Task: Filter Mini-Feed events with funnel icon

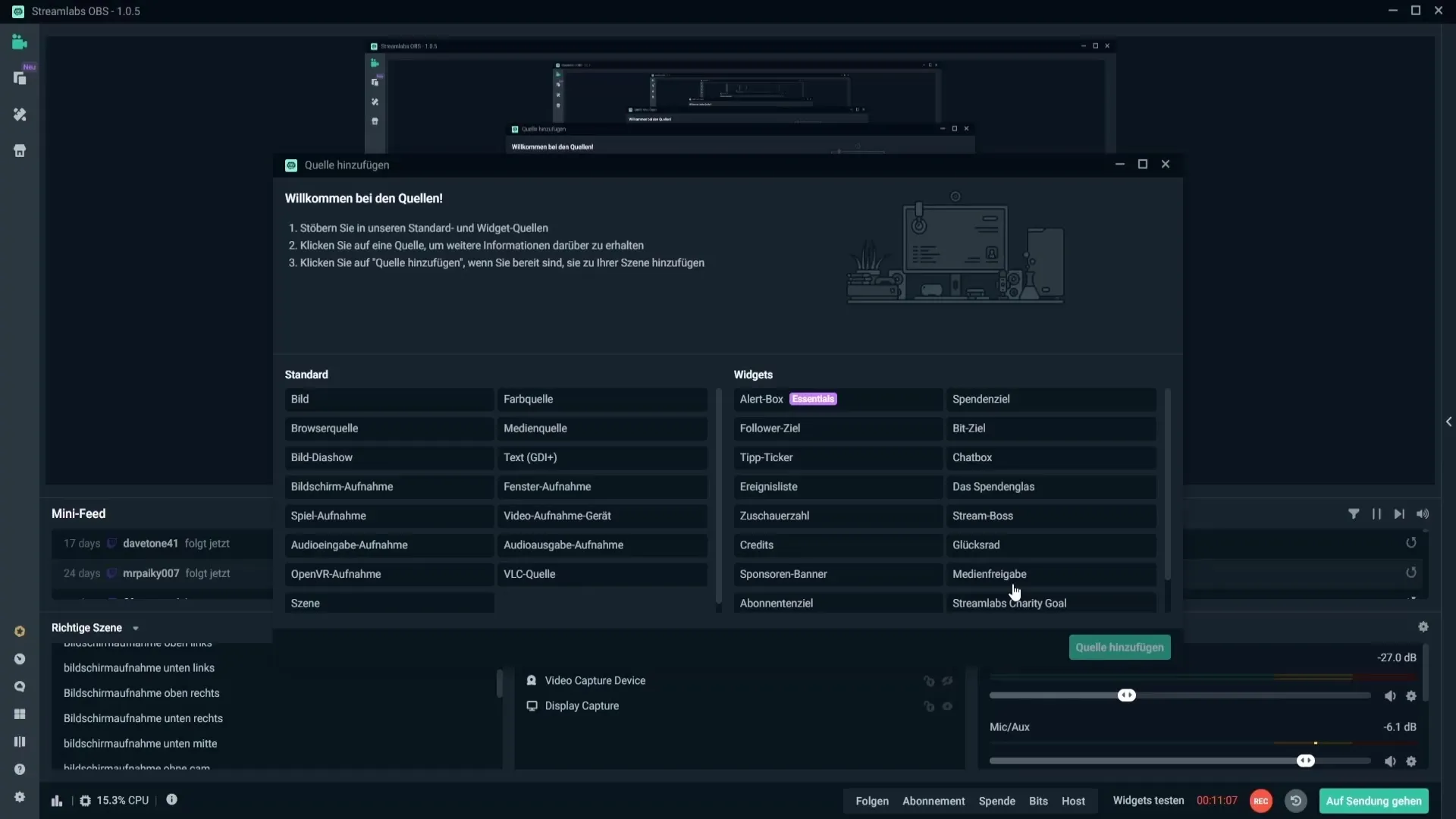Action: [x=1354, y=514]
